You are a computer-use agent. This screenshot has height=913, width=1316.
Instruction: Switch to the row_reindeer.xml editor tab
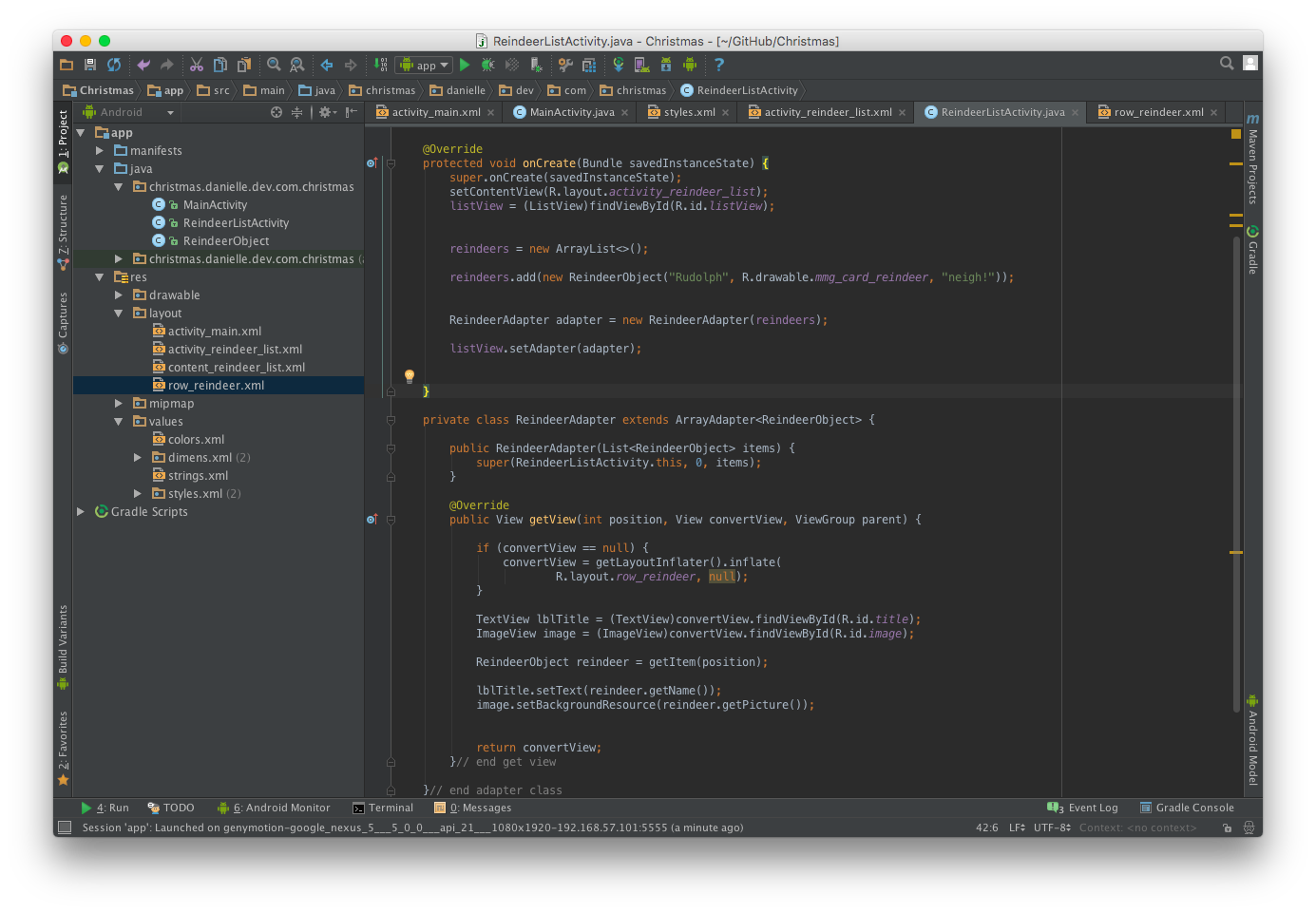1158,112
